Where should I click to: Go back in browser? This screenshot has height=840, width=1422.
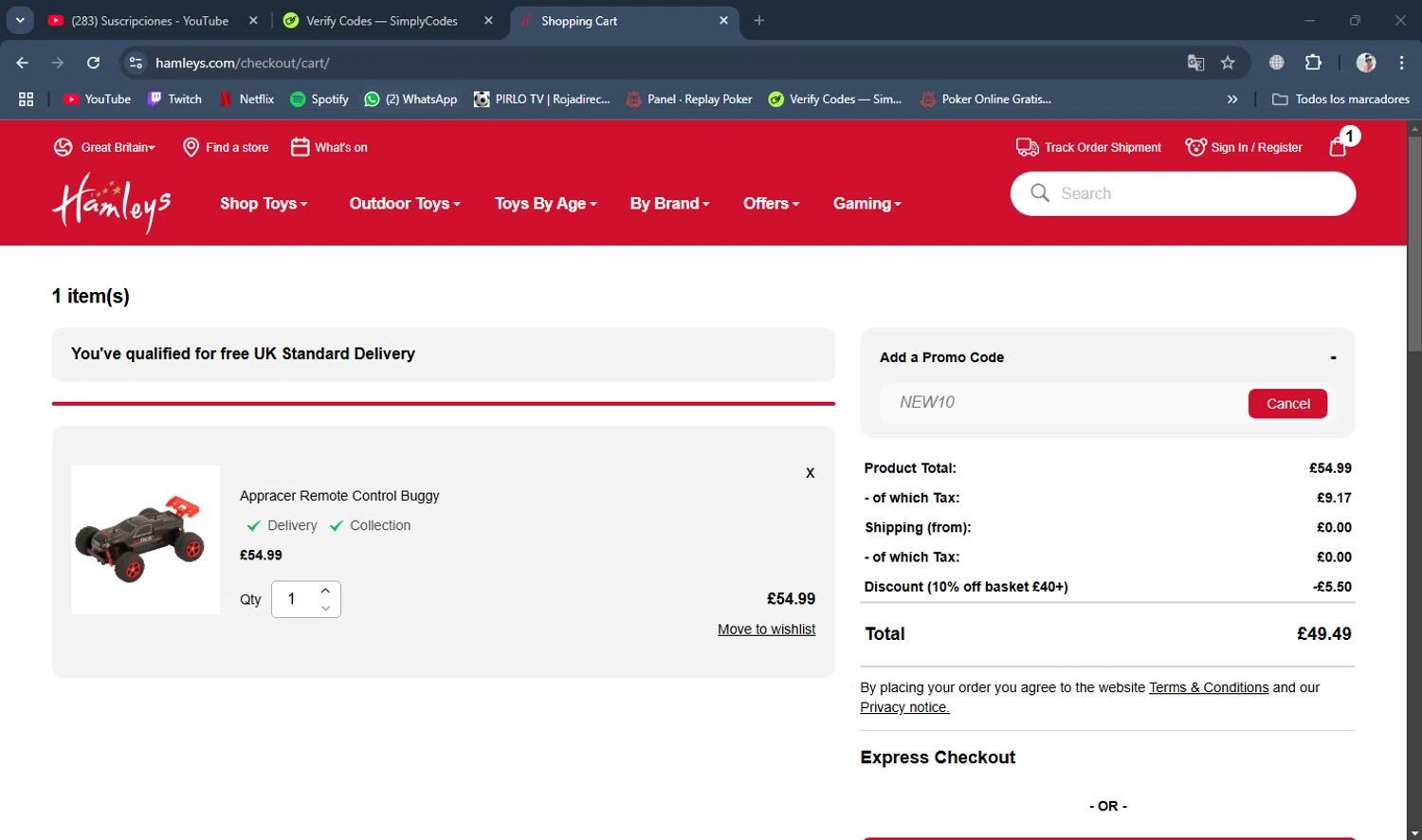[23, 63]
